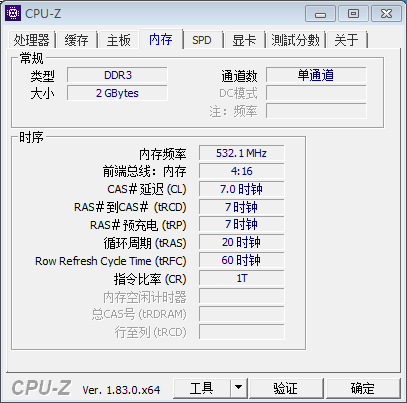The width and height of the screenshot is (407, 403).
Task: Click the 内存 tab
Action: click(161, 39)
